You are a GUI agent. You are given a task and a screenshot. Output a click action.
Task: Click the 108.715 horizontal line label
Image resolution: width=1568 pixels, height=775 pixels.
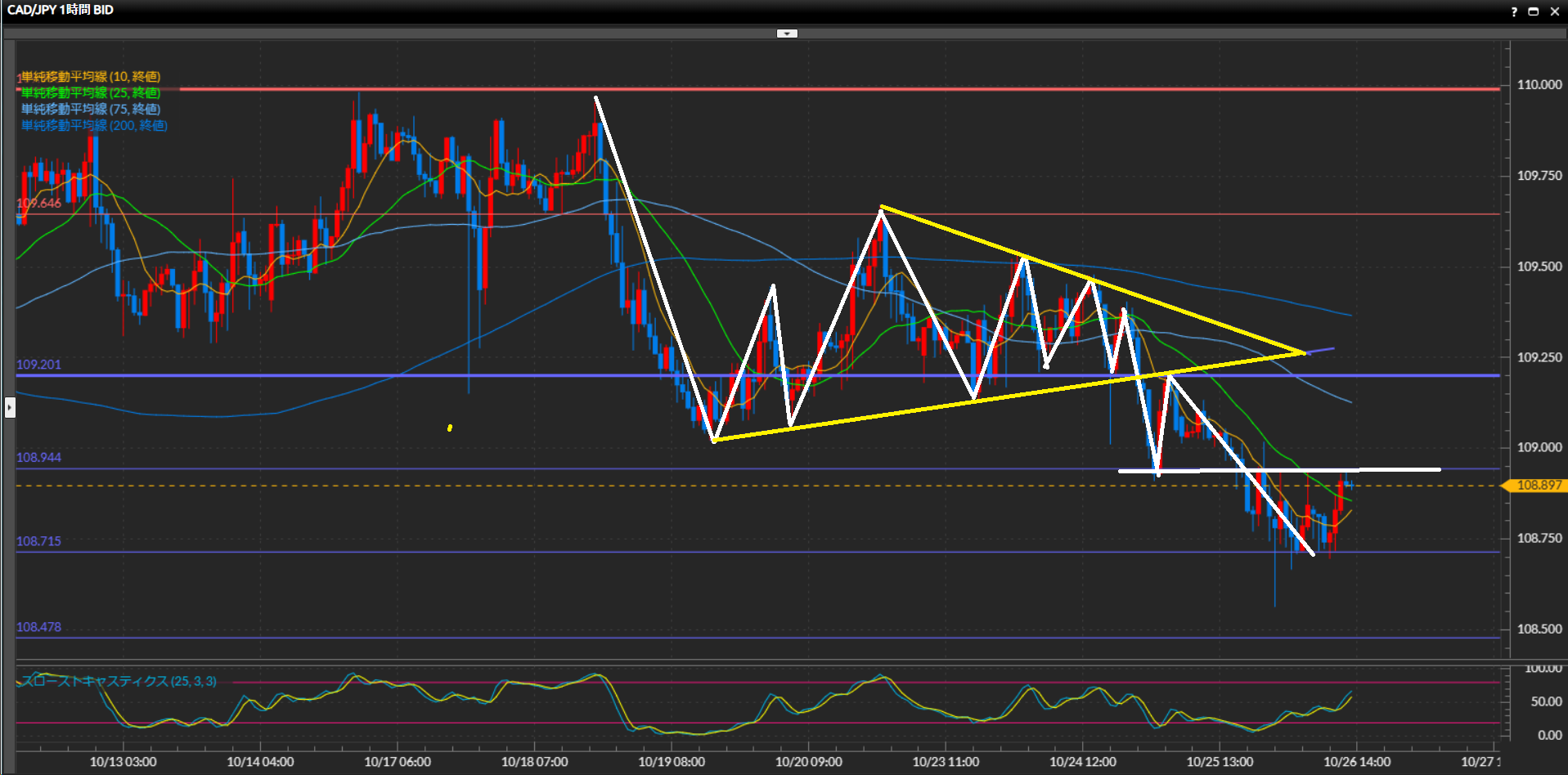[x=38, y=541]
